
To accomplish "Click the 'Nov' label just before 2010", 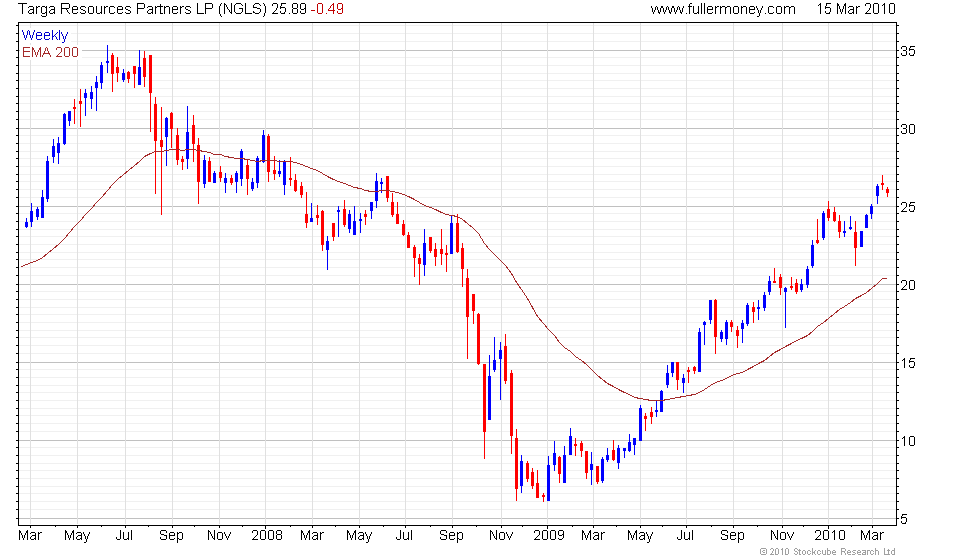I will click(782, 536).
